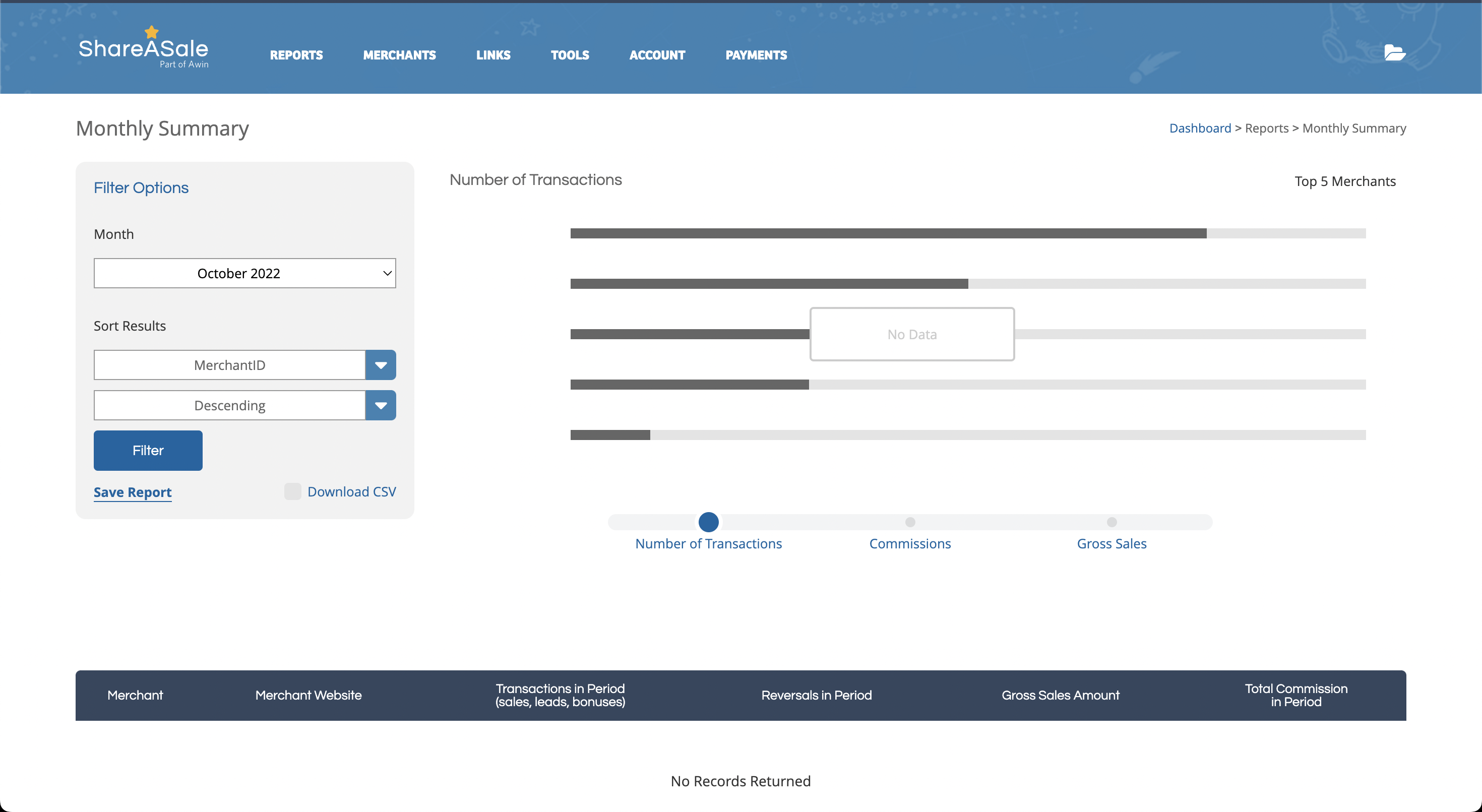Click the Filter Options heading
1482x812 pixels.
click(141, 188)
